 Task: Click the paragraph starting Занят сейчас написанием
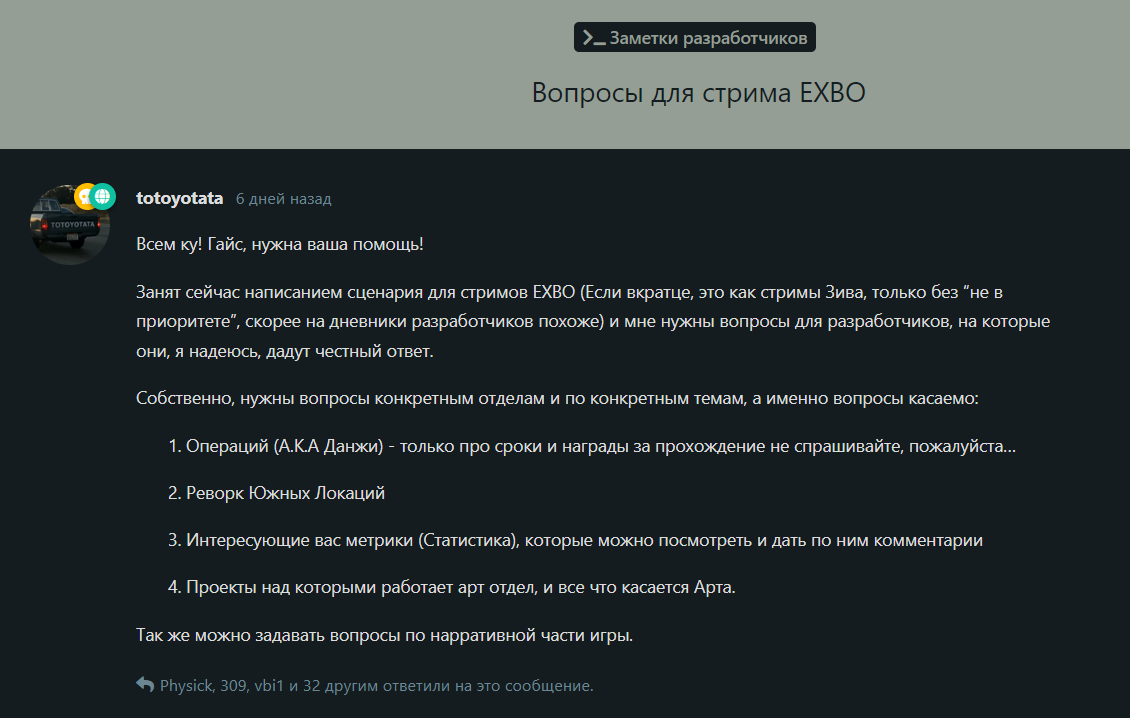click(x=593, y=322)
